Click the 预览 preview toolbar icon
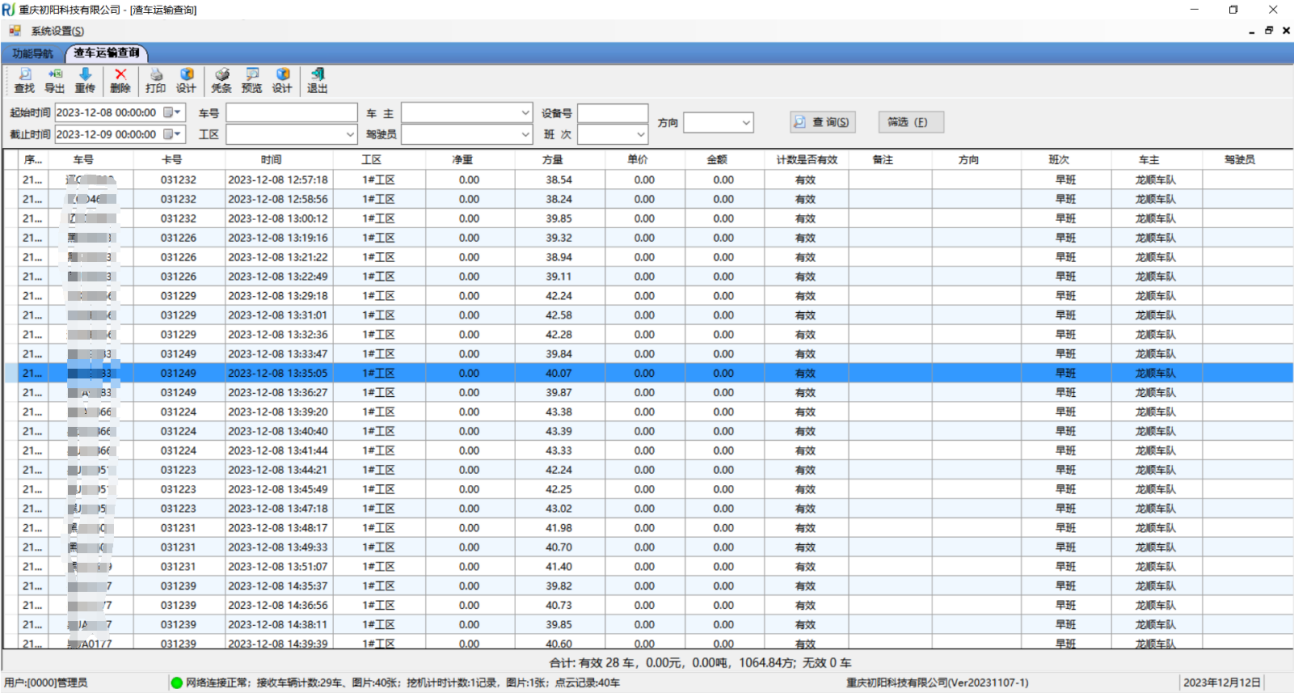Viewport: 1294px width, 693px height. 252,80
